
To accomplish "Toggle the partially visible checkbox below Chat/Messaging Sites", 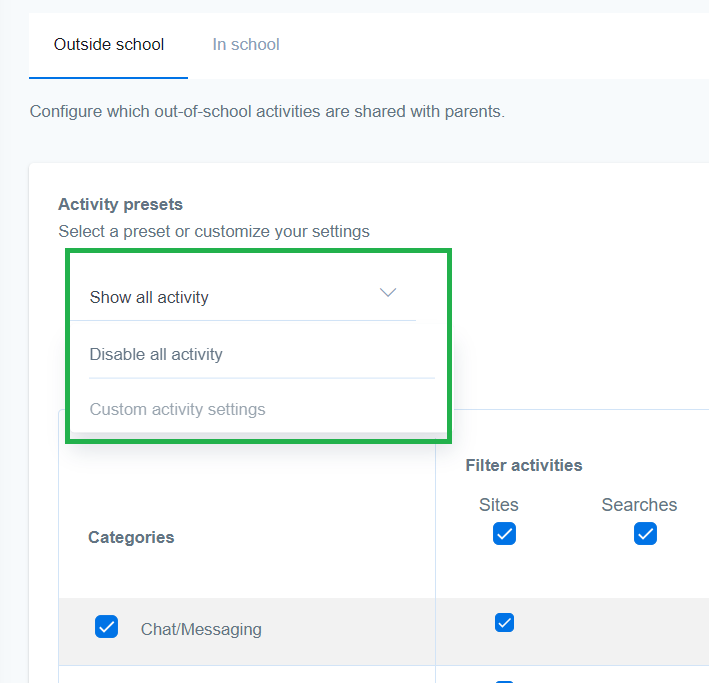I will [x=504, y=681].
